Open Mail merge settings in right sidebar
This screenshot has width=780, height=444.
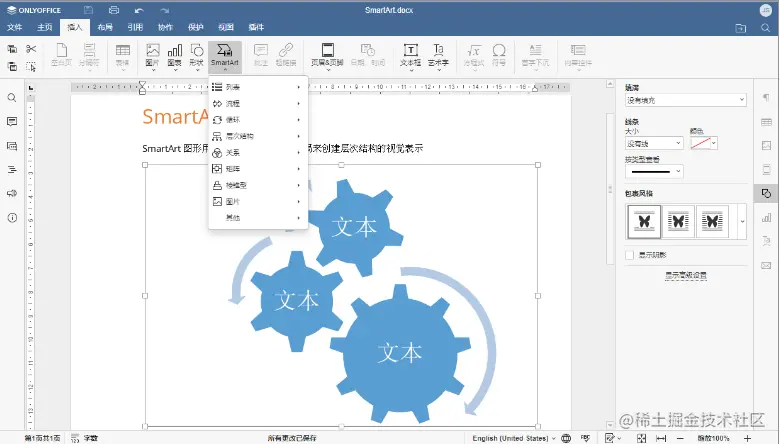point(766,266)
